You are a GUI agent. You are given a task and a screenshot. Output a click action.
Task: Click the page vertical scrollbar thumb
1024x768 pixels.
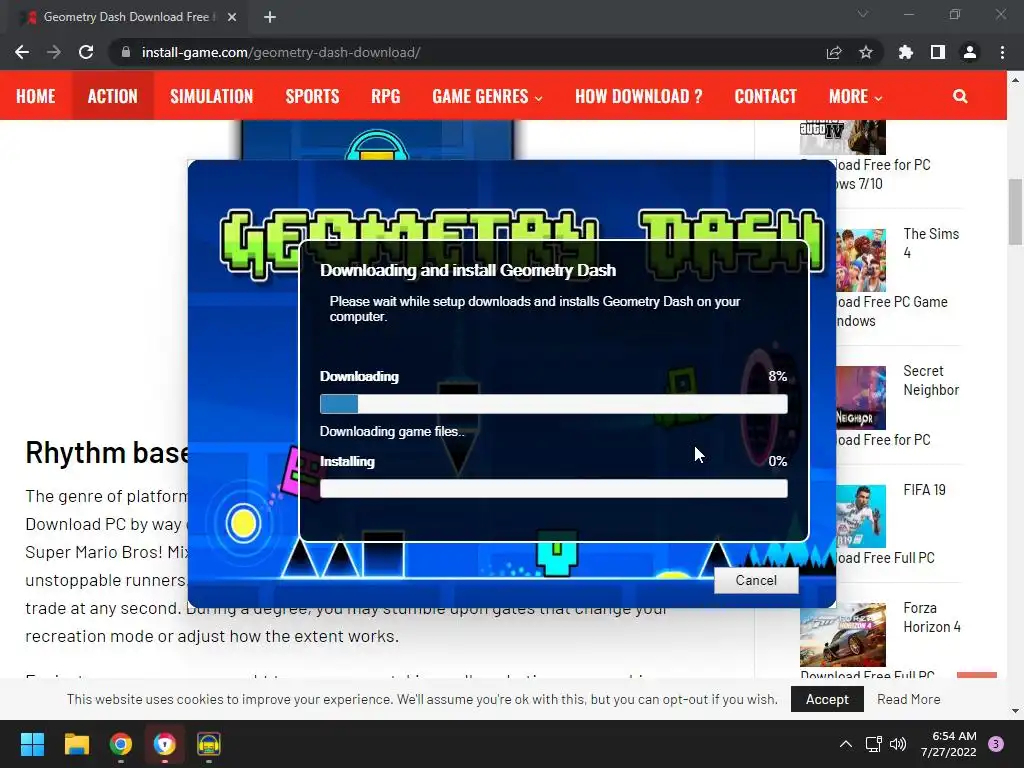pos(1015,212)
